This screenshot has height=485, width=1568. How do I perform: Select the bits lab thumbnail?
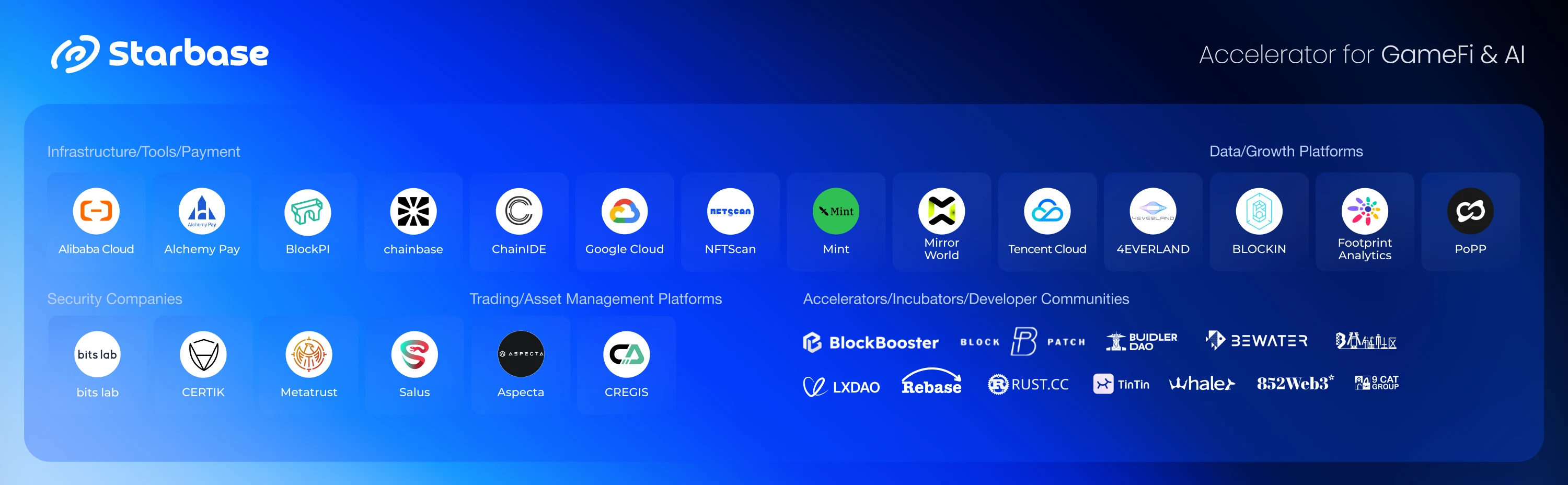[97, 354]
